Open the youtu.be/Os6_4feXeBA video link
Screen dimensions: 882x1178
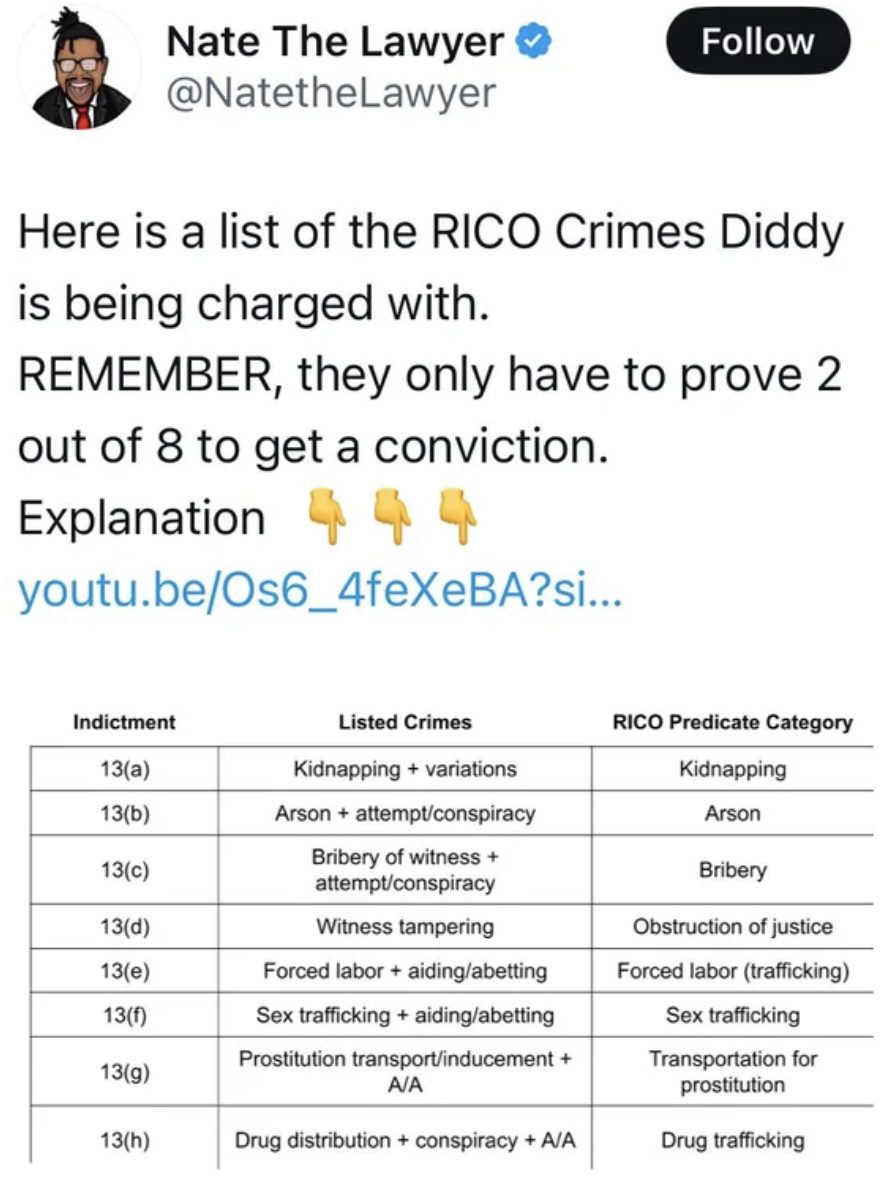click(x=320, y=591)
